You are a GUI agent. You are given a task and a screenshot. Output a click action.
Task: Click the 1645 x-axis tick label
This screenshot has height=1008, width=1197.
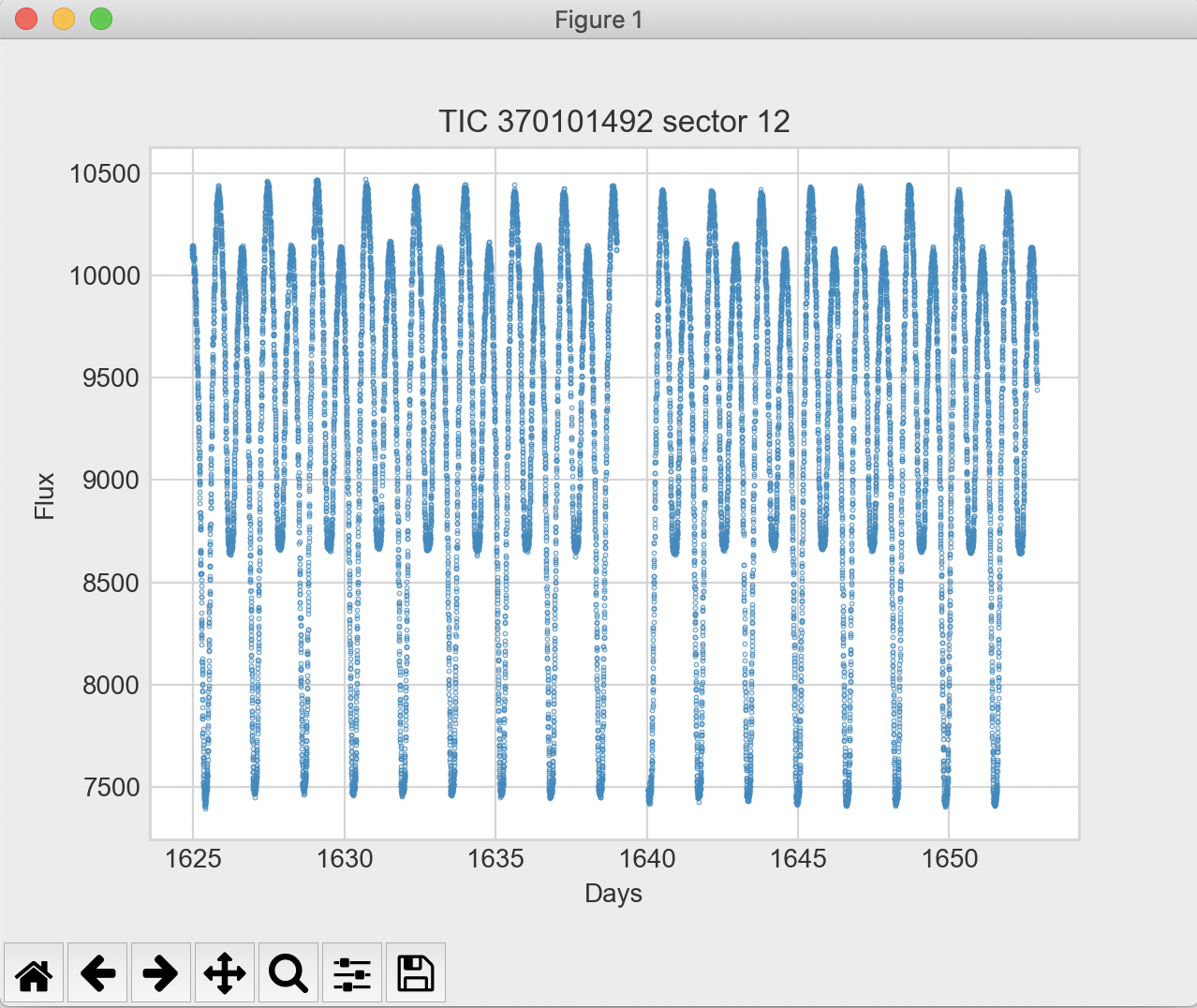798,858
